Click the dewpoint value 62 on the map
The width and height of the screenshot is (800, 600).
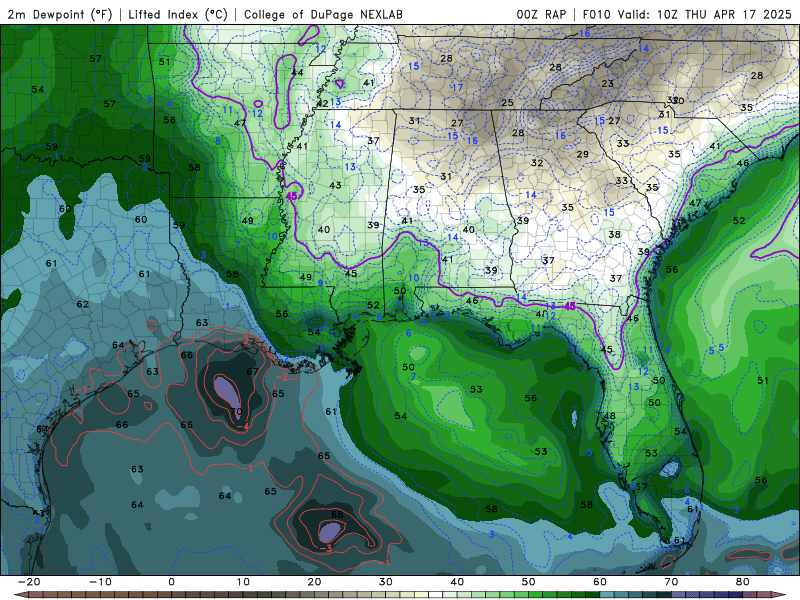[x=83, y=304]
